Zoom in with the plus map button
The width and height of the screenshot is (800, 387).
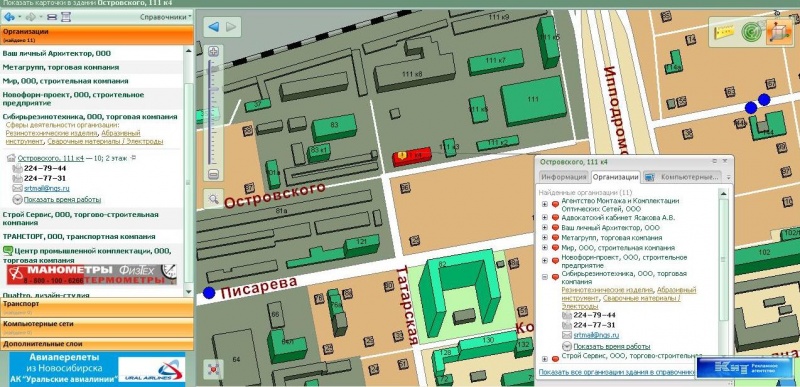[213, 51]
